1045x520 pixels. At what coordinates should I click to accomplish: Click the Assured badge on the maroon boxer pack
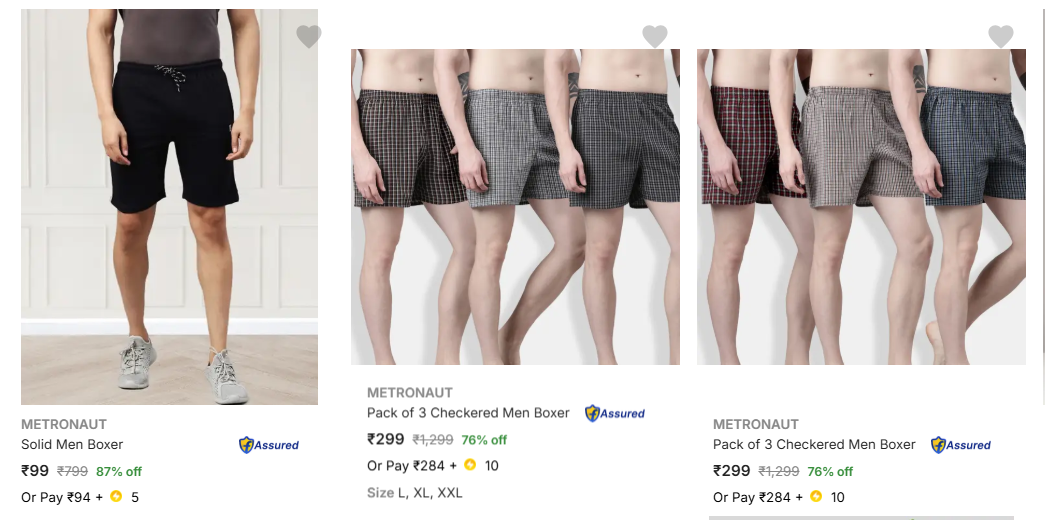point(961,445)
